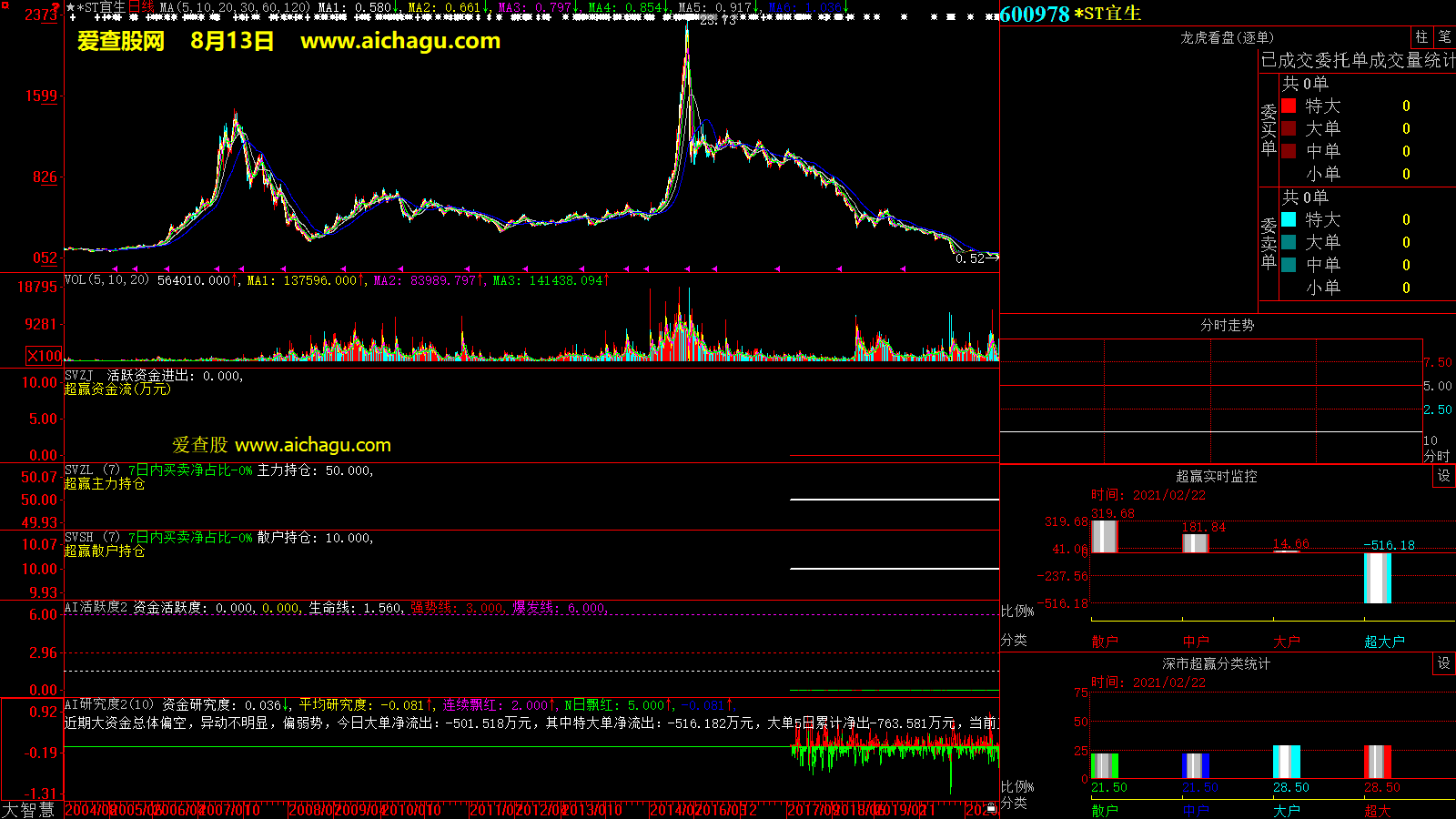Open 设 settings for 深市超赢分类统计 panel
Screen dimensions: 1456x819
(x=1443, y=663)
